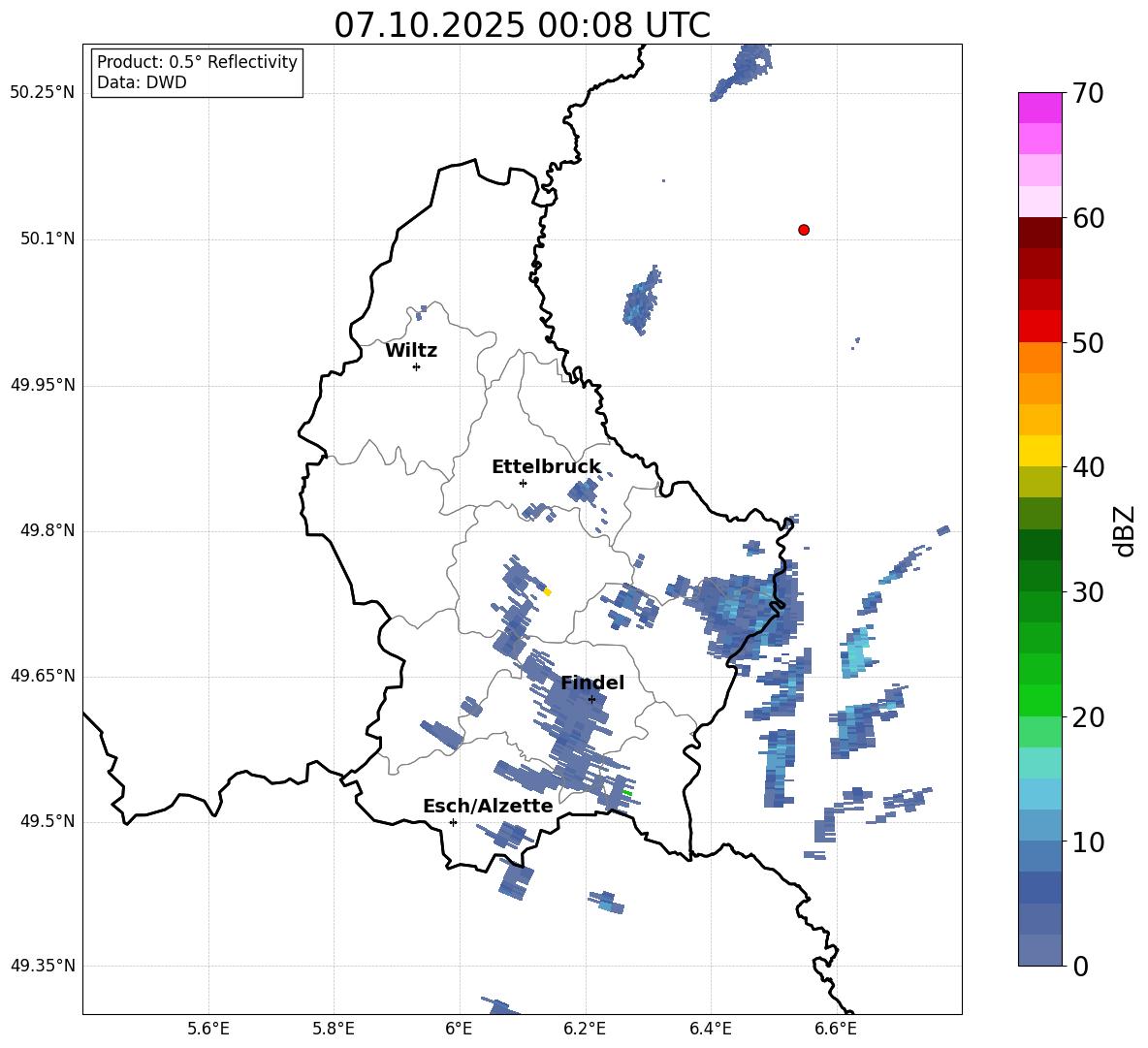The height and width of the screenshot is (1048, 1148).
Task: Click the 49.95°N latitude label
Action: (42, 384)
